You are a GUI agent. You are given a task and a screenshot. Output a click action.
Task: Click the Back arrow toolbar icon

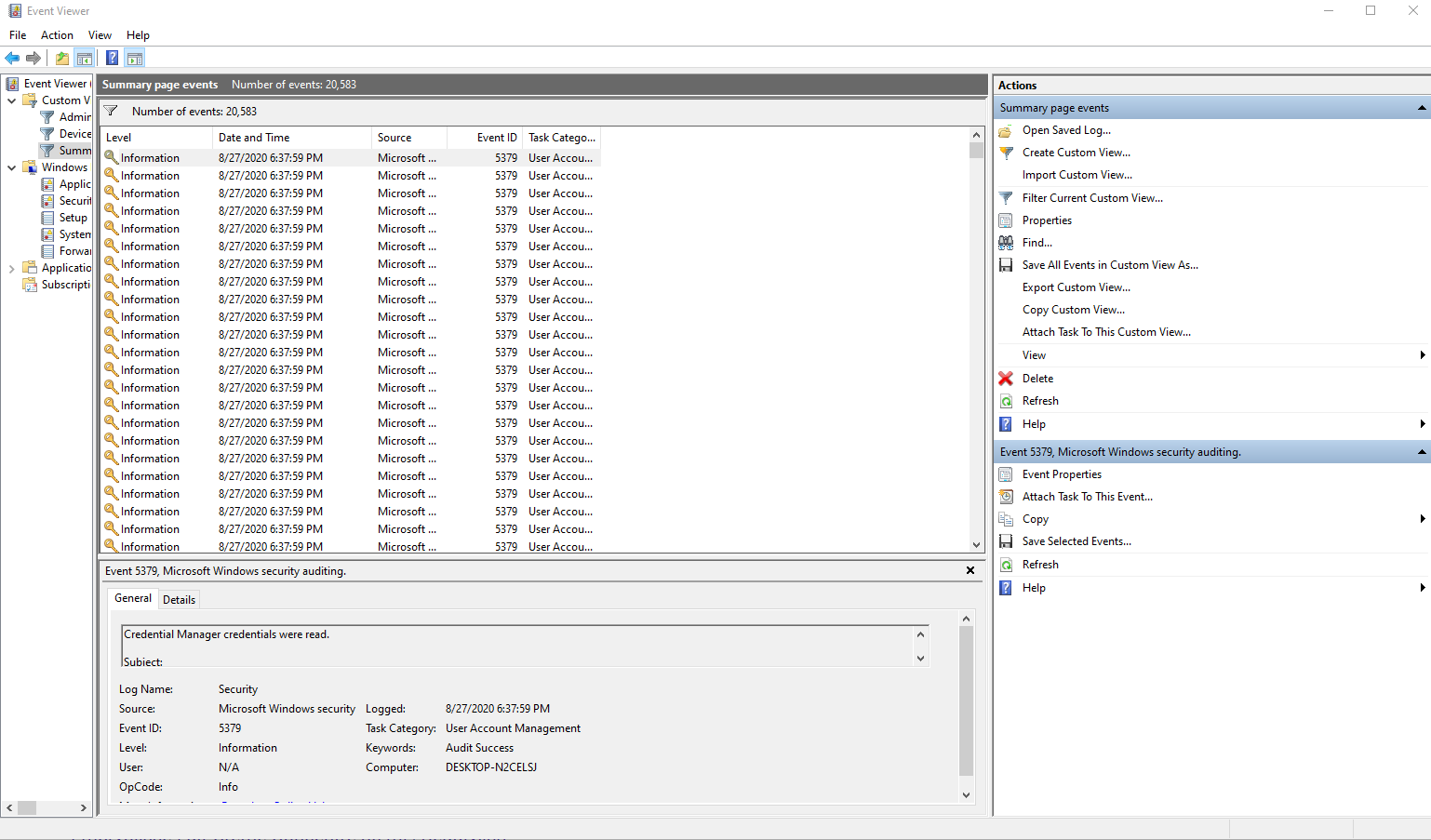13,58
